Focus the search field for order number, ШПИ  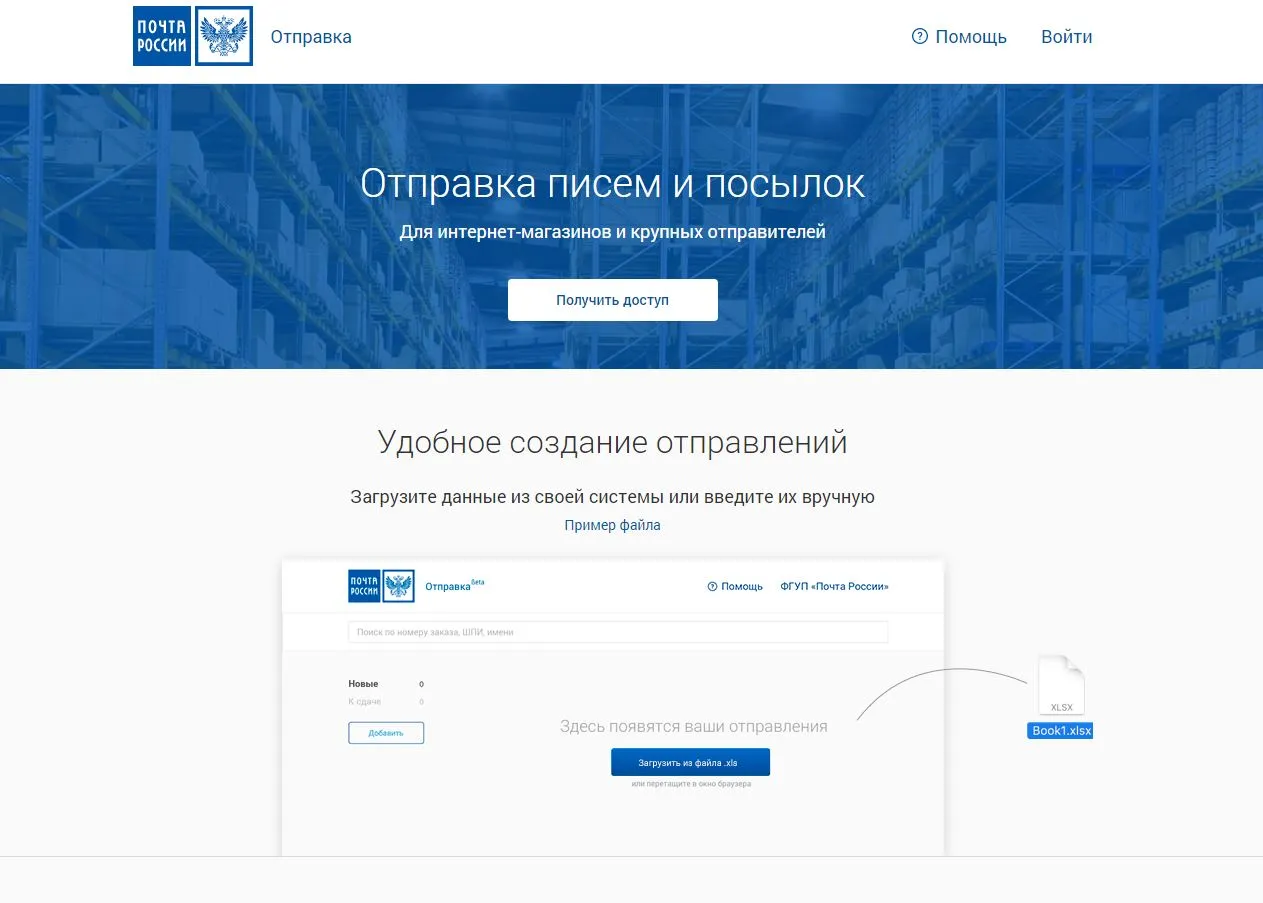tap(617, 632)
